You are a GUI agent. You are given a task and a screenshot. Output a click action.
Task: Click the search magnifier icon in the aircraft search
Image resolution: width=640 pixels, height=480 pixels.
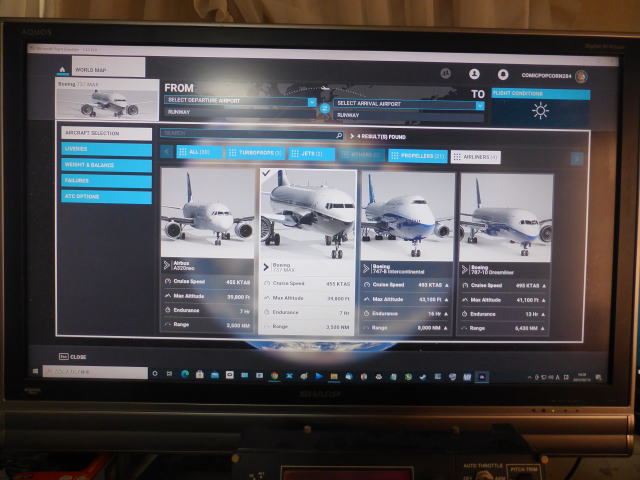(339, 134)
